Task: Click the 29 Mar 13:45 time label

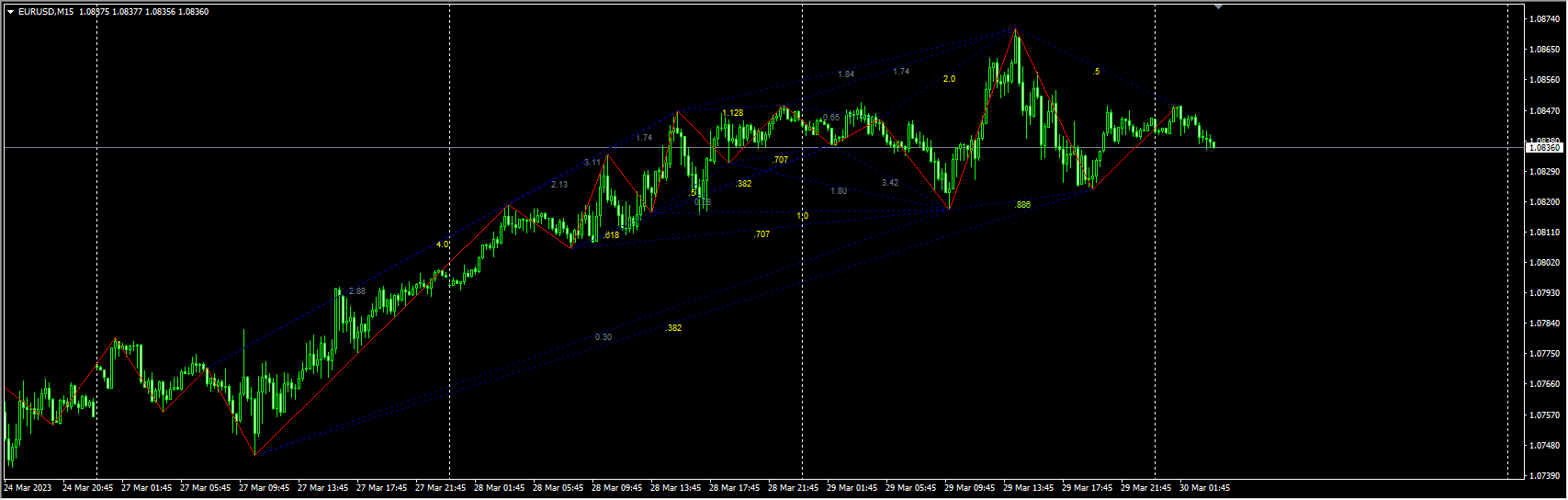Action: coord(1029,488)
